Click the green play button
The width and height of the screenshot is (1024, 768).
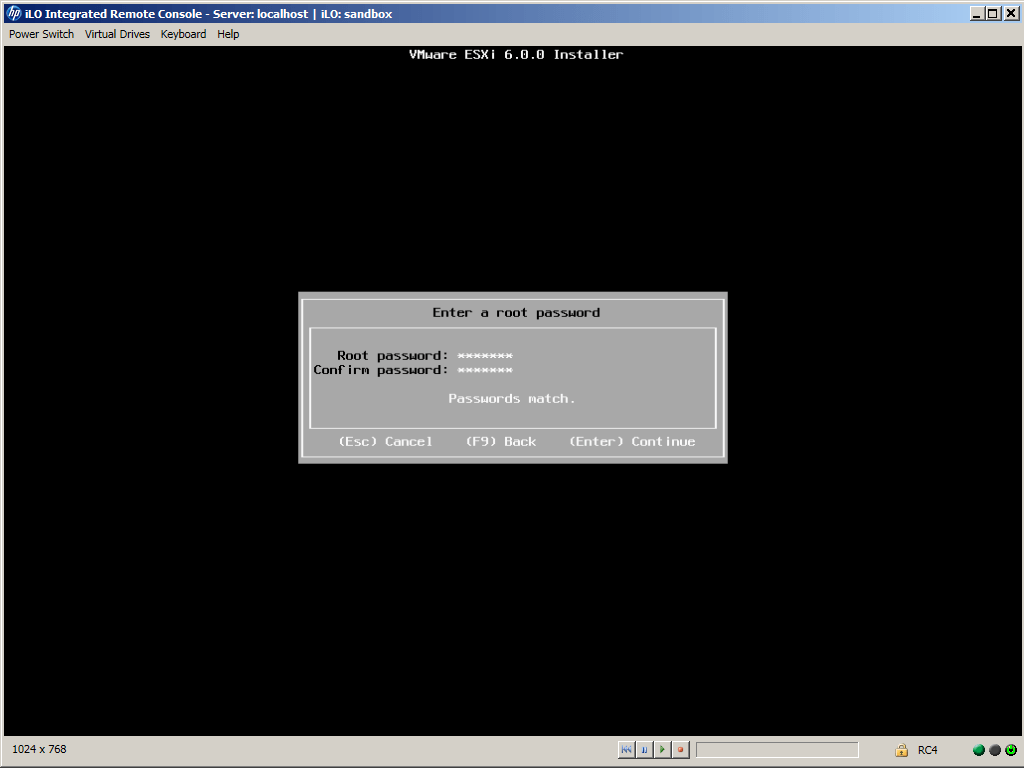pyautogui.click(x=662, y=749)
